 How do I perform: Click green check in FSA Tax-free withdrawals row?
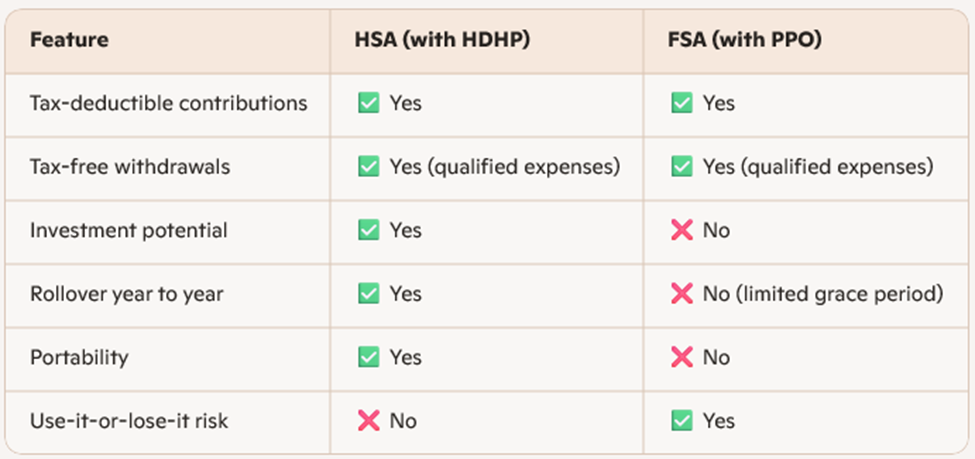pos(682,167)
